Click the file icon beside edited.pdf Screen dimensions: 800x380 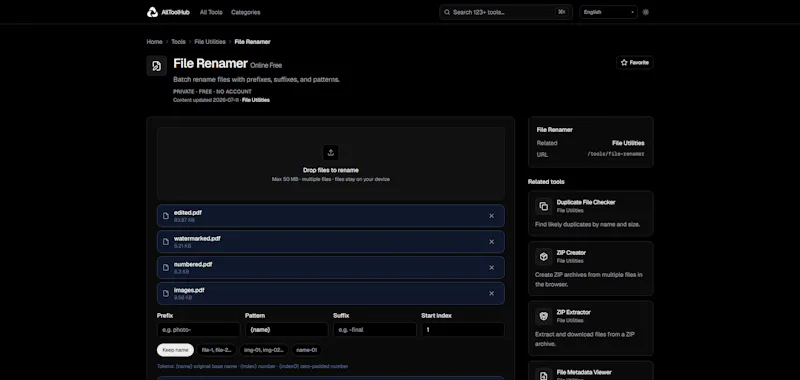point(166,216)
